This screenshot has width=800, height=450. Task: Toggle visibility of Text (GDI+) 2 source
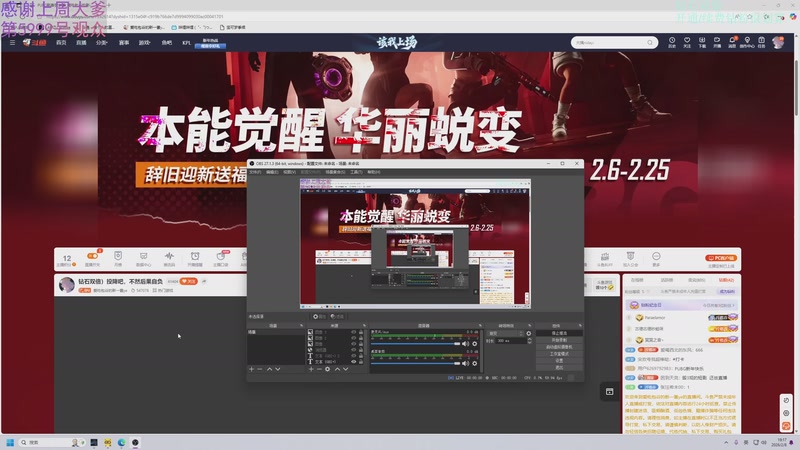(354, 356)
